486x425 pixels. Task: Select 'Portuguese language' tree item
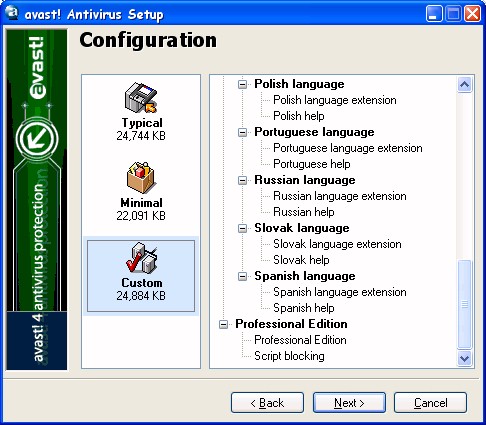click(x=314, y=132)
